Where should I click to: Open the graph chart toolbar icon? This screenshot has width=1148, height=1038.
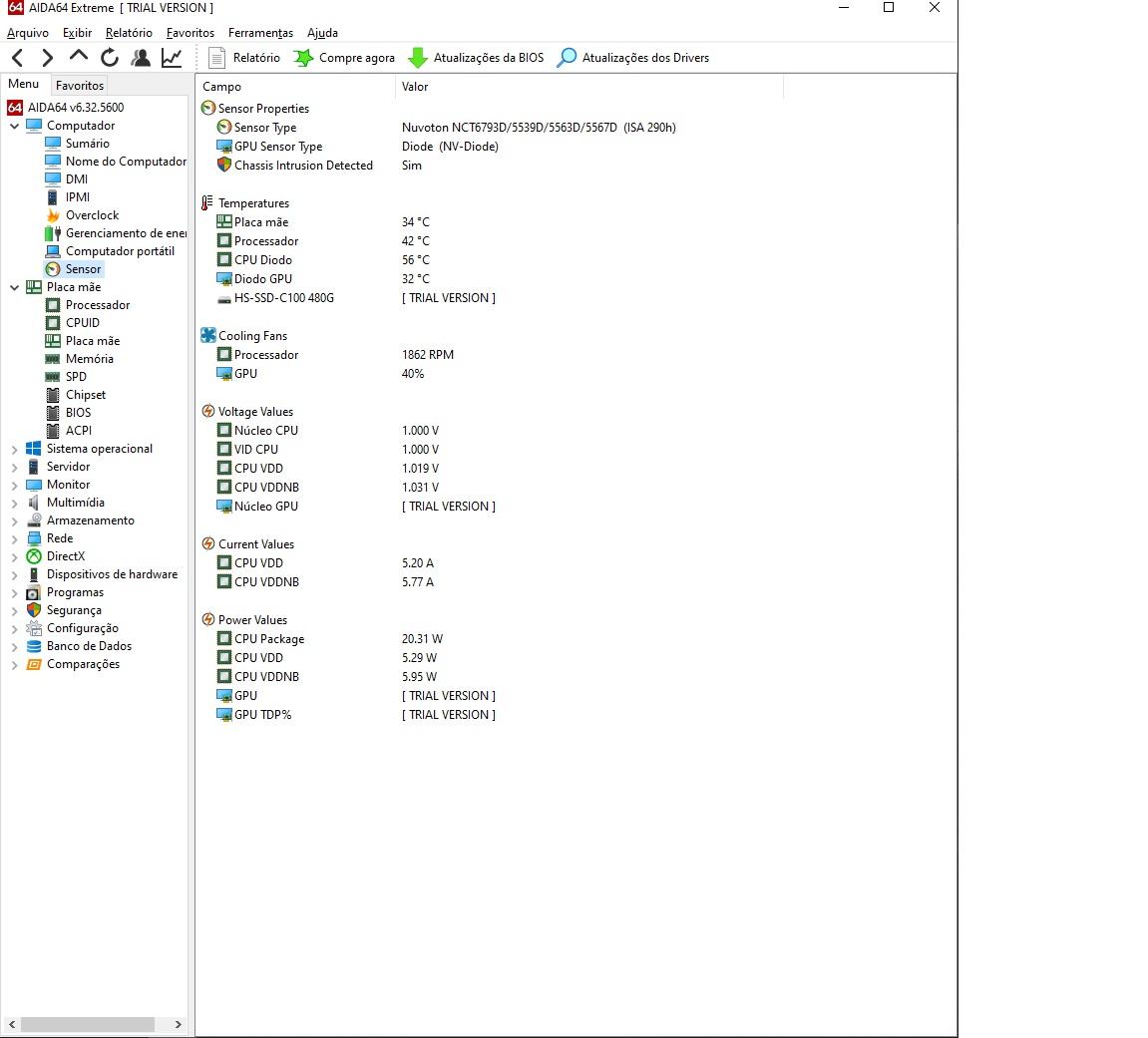point(173,57)
